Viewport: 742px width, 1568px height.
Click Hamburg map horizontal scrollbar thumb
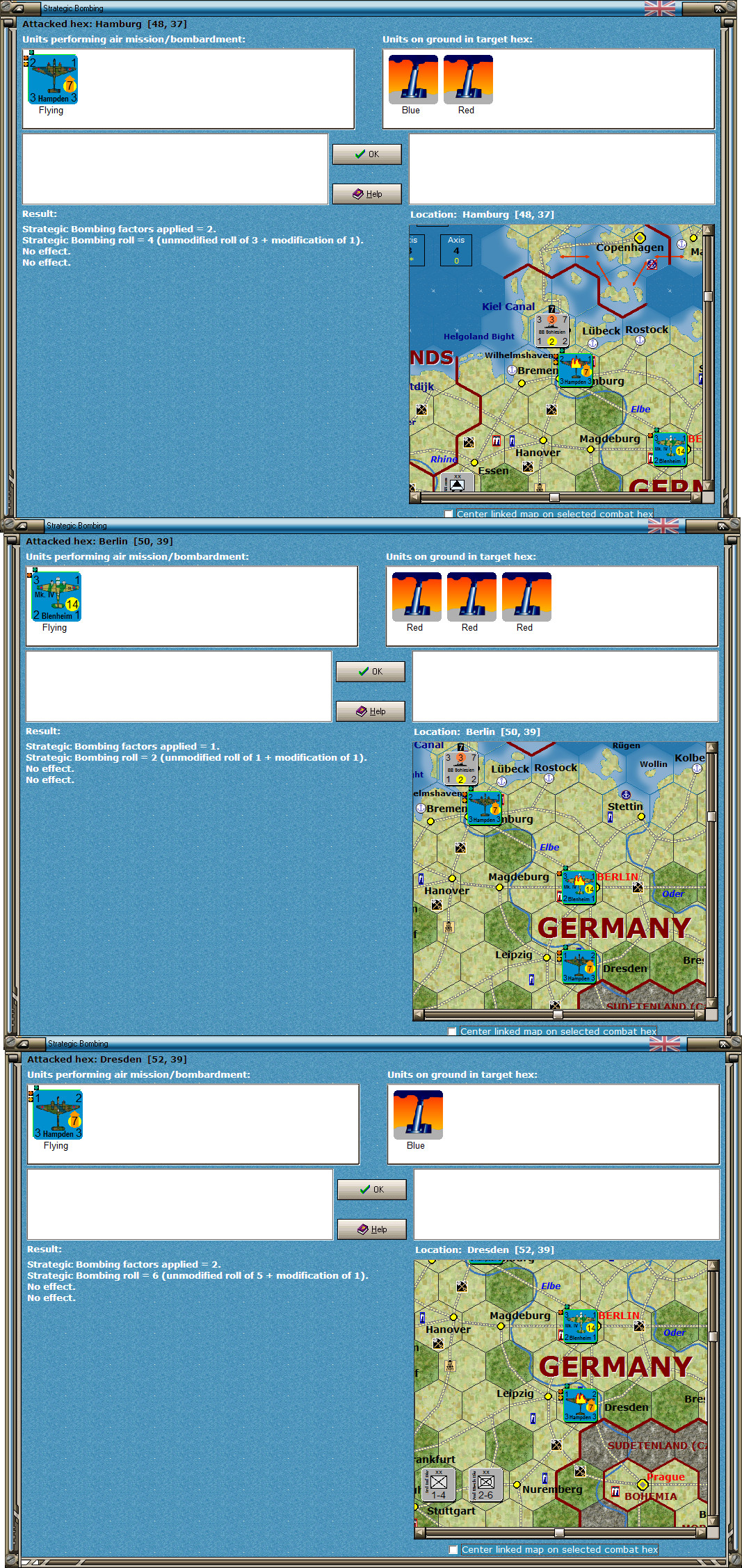[554, 497]
